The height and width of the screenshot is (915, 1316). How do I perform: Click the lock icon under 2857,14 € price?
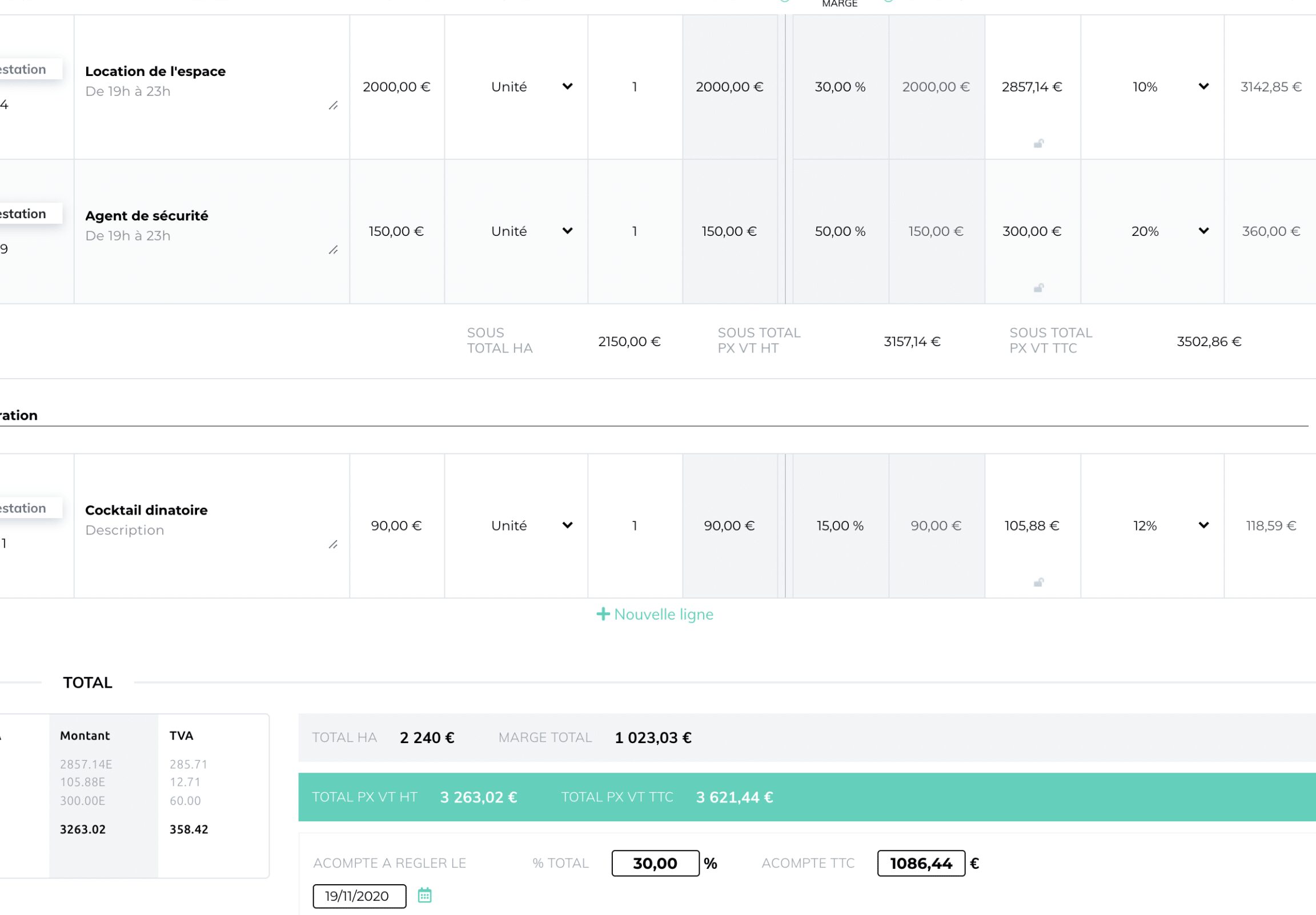1038,143
